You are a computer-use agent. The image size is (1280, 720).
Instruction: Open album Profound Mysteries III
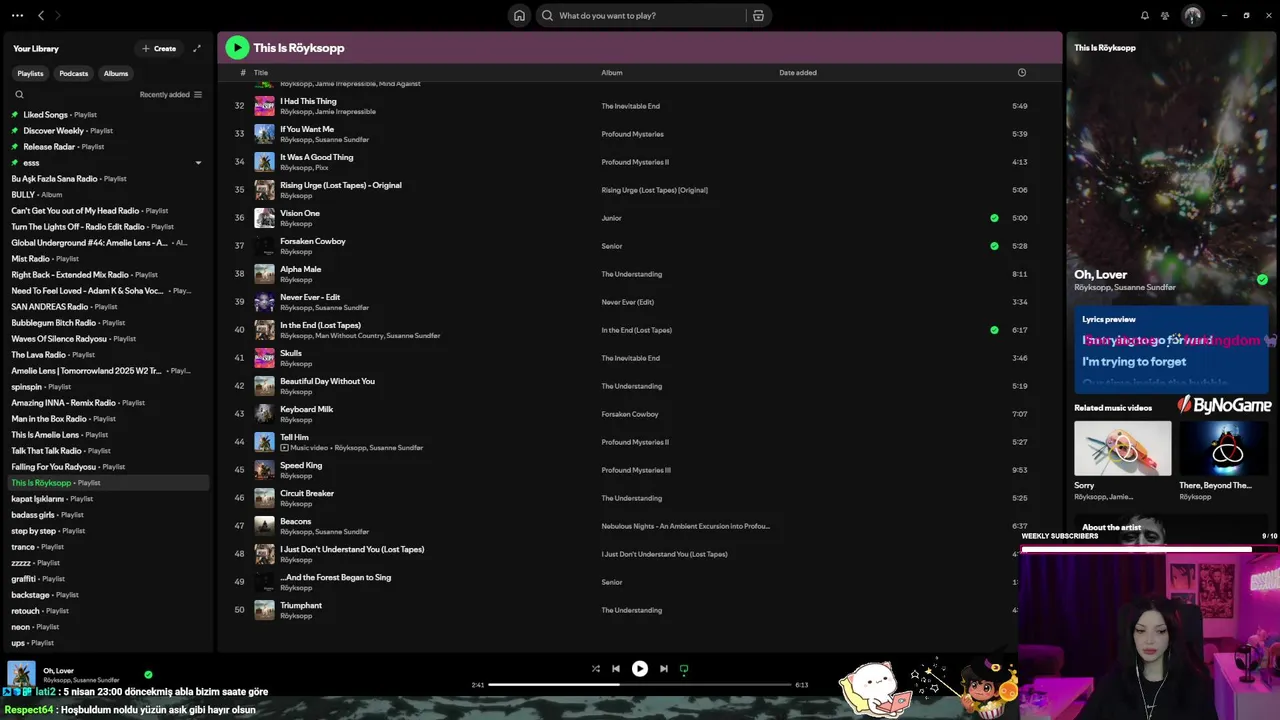pos(636,470)
